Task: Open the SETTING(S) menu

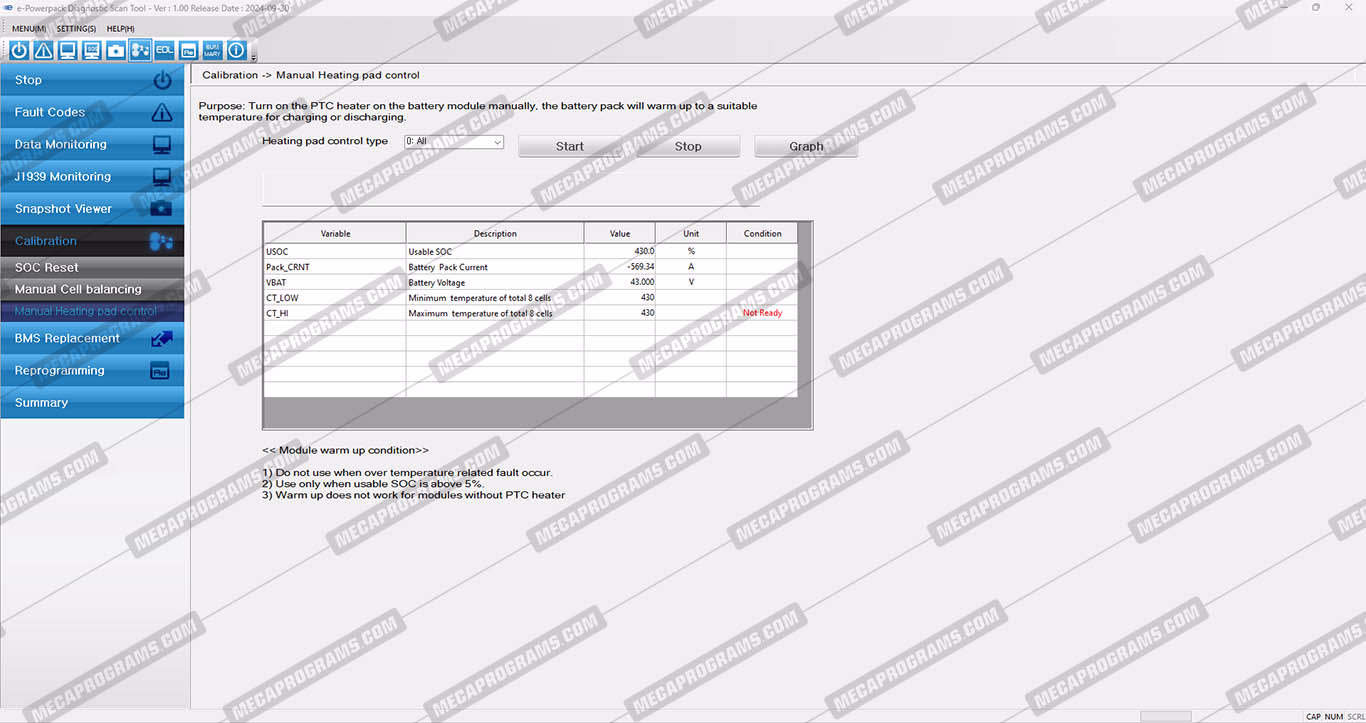Action: pos(76,29)
